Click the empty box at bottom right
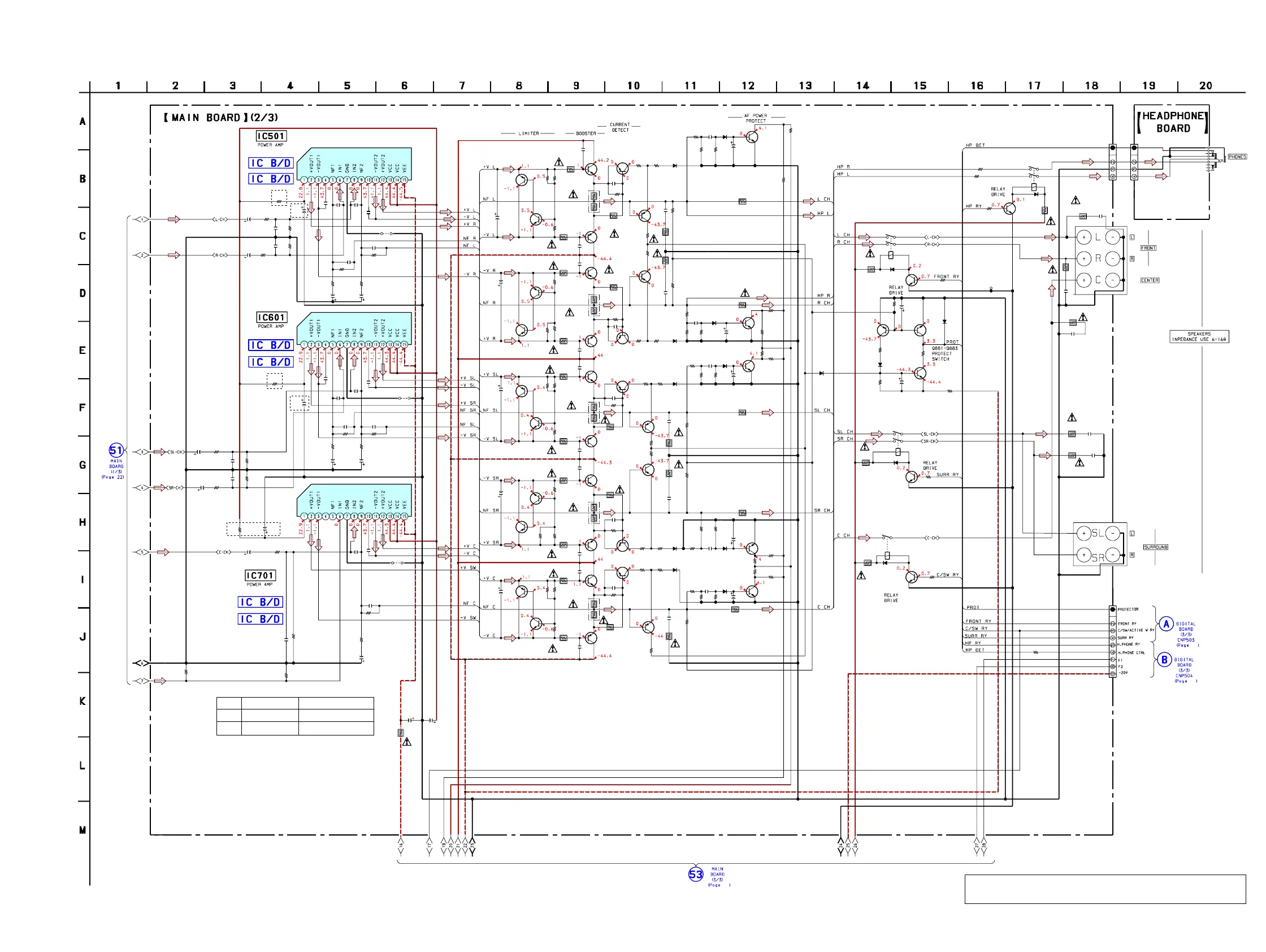 pyautogui.click(x=1104, y=889)
